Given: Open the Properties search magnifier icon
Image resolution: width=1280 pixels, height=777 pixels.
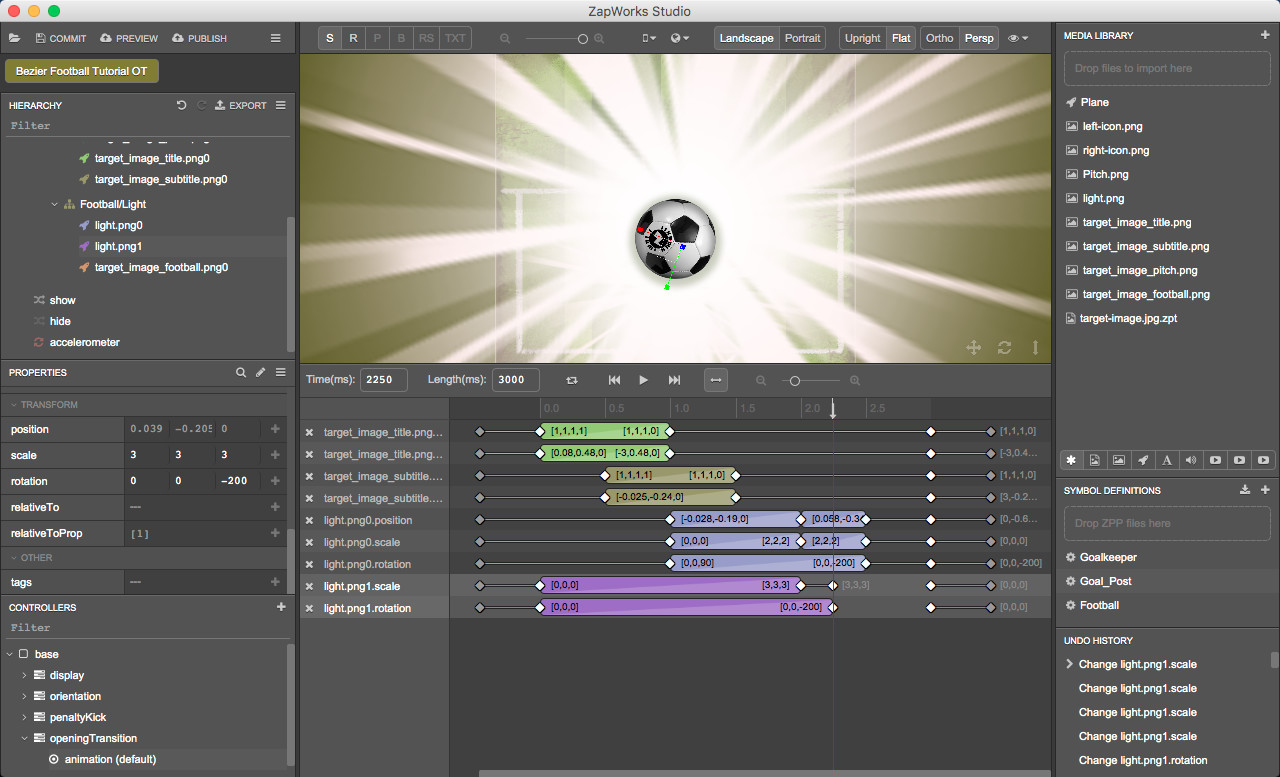Looking at the screenshot, I should (241, 372).
